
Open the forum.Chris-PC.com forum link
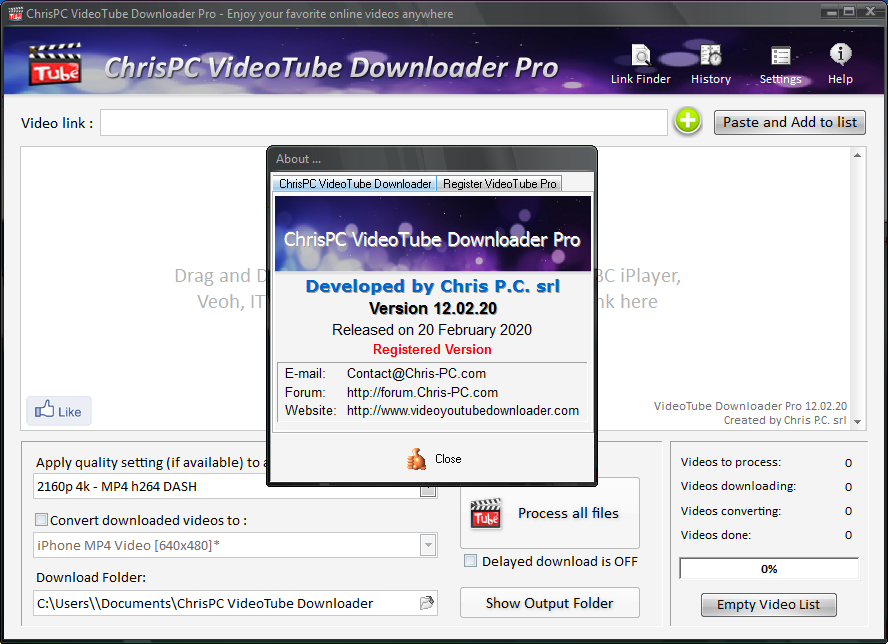(x=422, y=392)
